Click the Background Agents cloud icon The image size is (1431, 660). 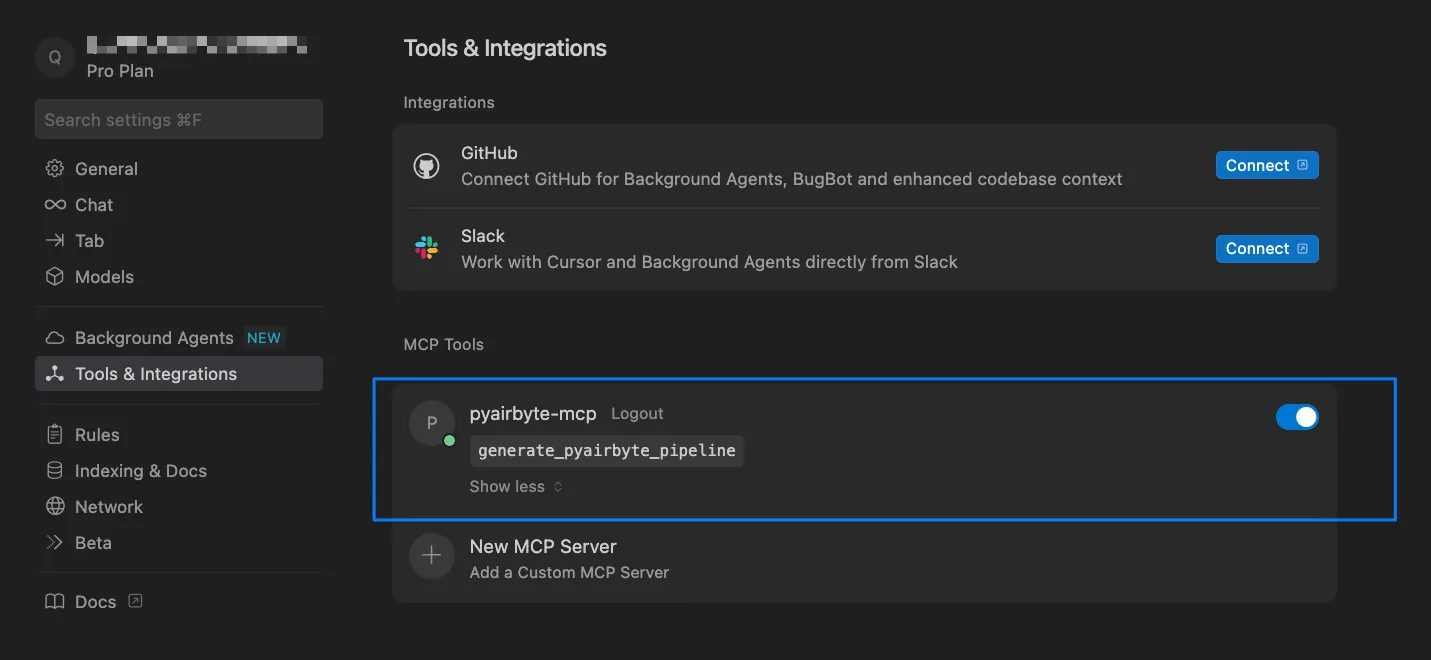pos(55,338)
